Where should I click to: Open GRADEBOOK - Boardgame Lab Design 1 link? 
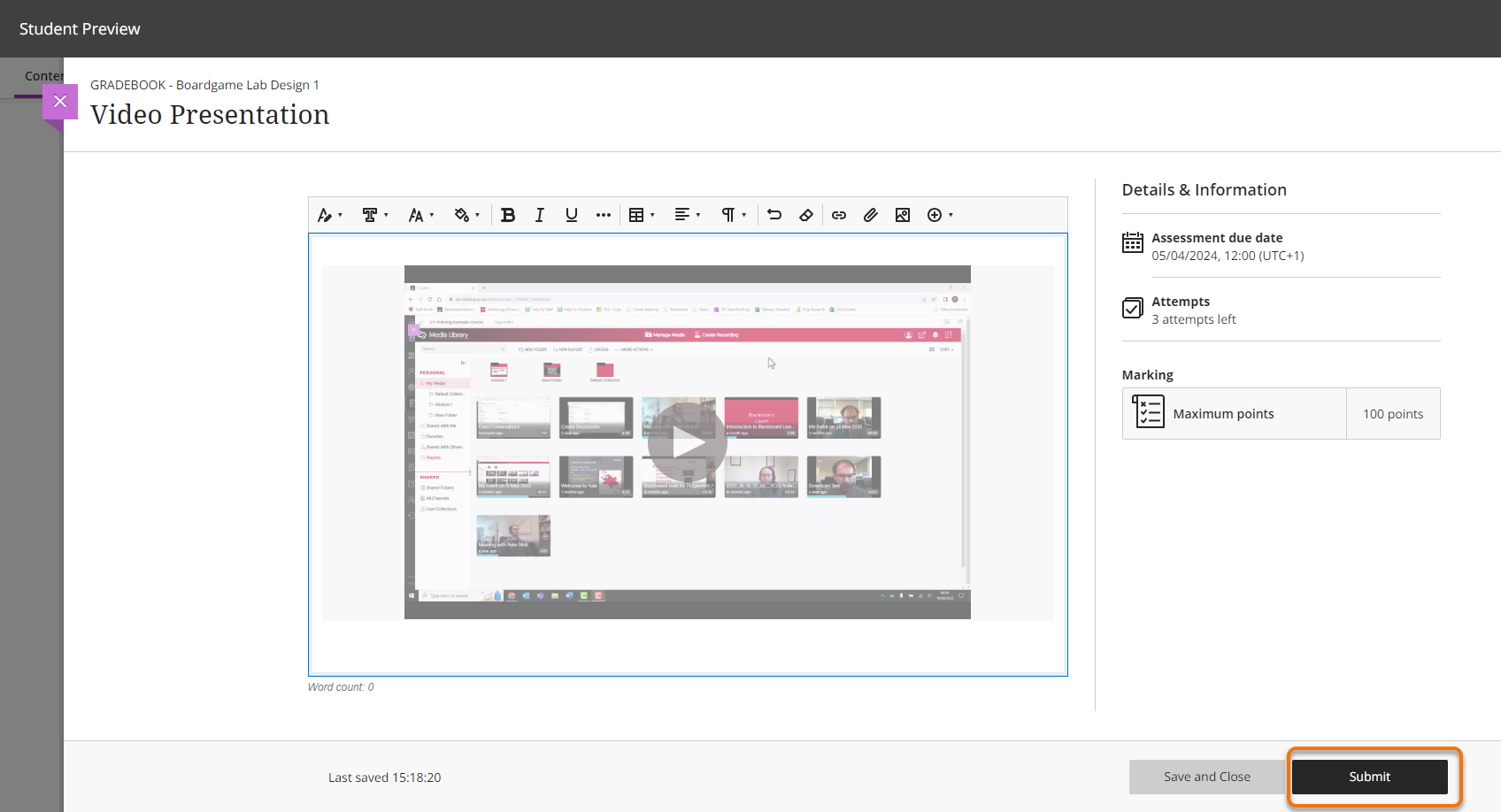(x=204, y=84)
